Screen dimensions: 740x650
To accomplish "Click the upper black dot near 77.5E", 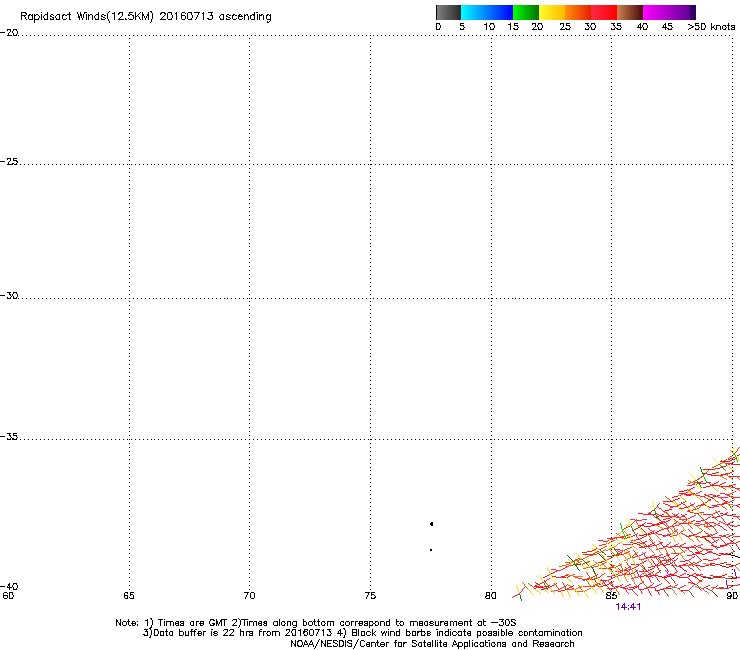I will [x=431, y=524].
